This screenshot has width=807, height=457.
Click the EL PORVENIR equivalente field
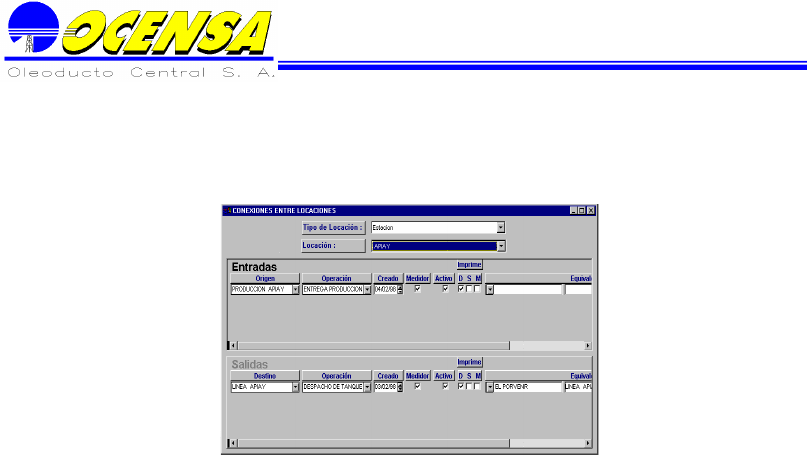pos(528,387)
